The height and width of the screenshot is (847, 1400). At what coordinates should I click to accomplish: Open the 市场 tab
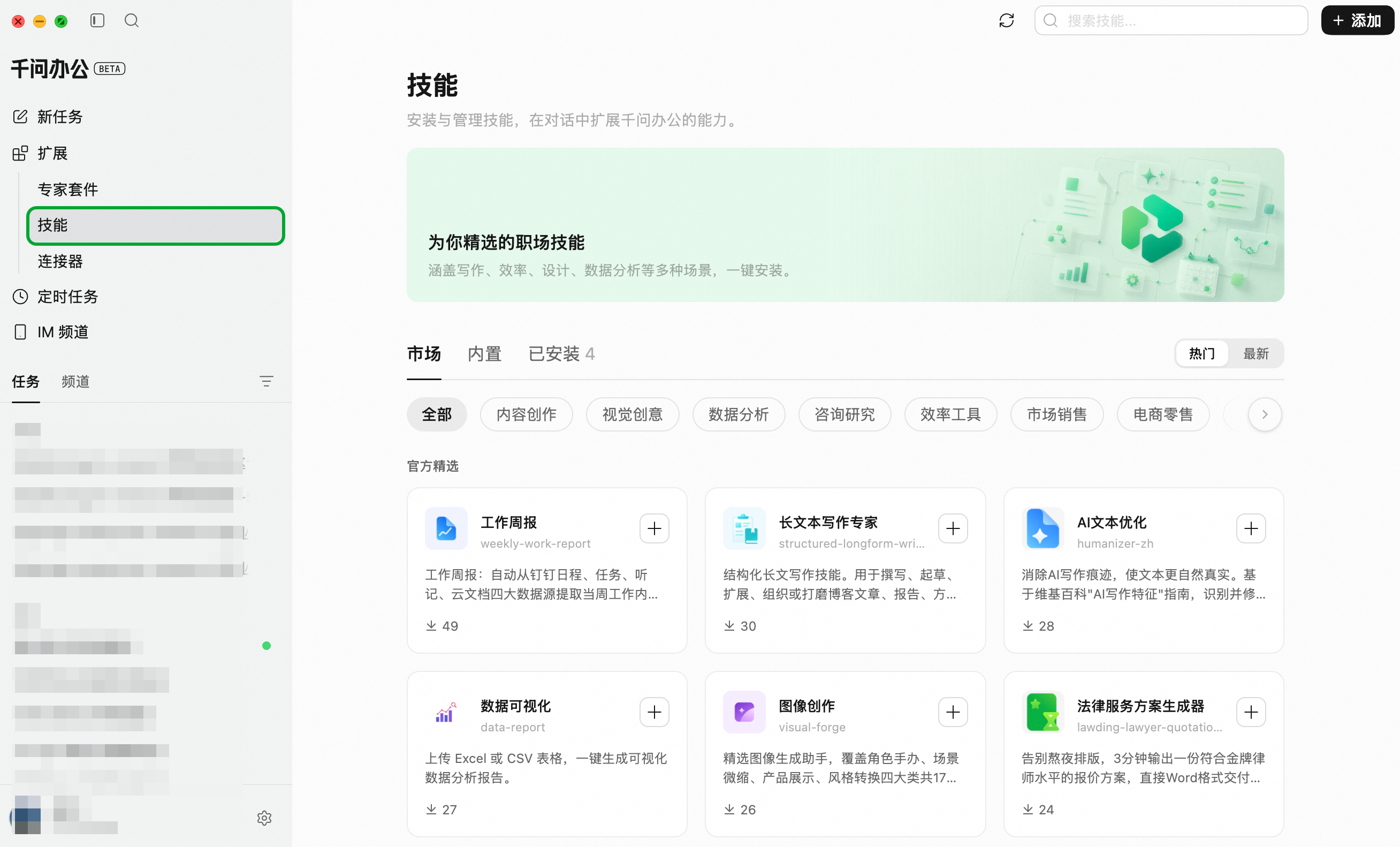coord(424,353)
